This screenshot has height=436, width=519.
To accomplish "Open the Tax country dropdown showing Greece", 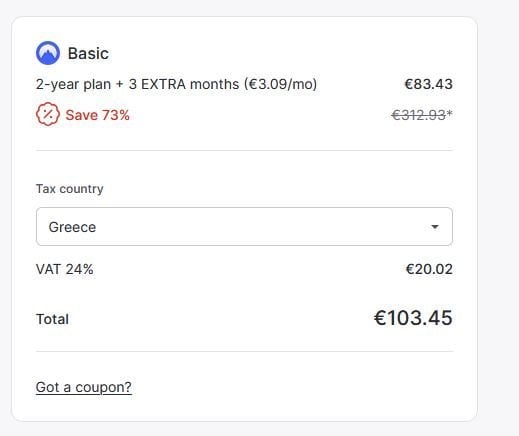I will click(244, 227).
